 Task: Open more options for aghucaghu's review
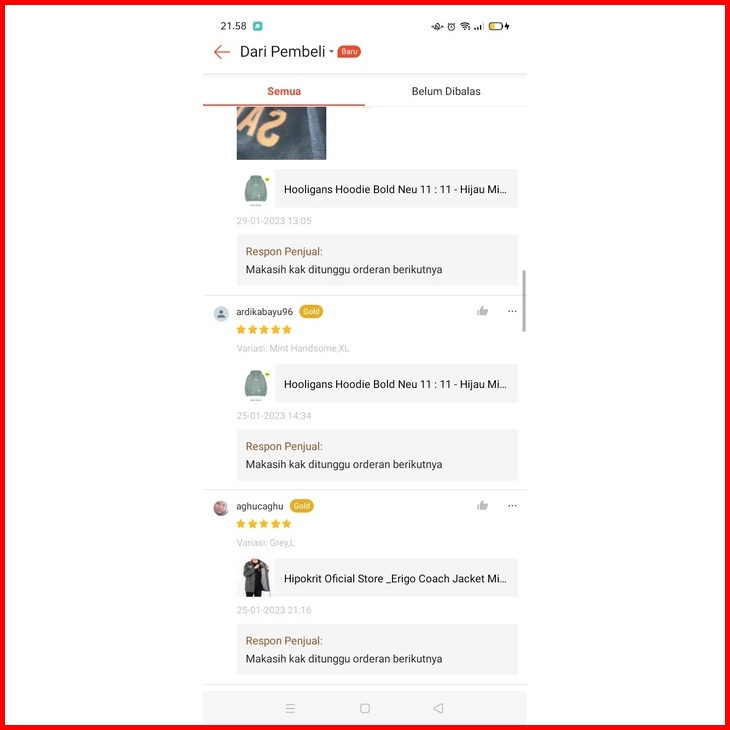[512, 506]
